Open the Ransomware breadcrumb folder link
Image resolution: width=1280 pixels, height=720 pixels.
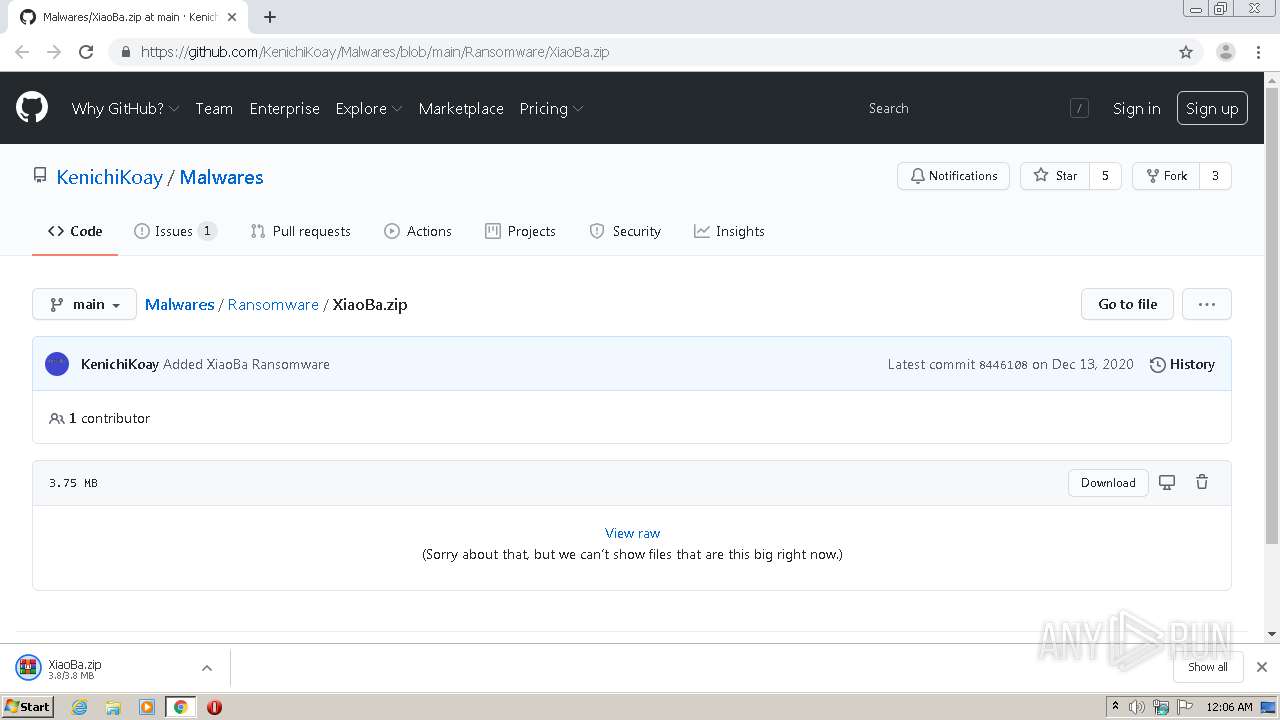tap(273, 304)
